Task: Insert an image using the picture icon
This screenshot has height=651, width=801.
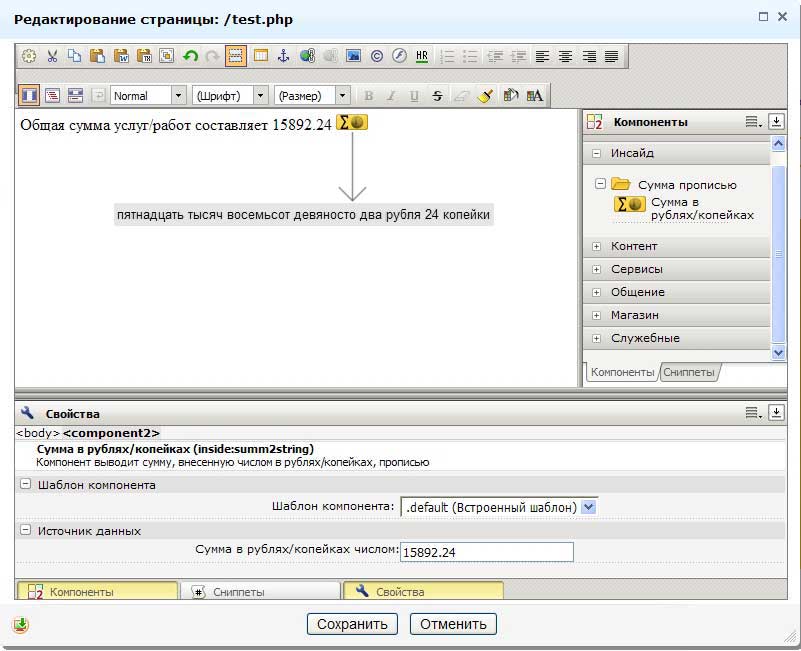Action: (353, 56)
